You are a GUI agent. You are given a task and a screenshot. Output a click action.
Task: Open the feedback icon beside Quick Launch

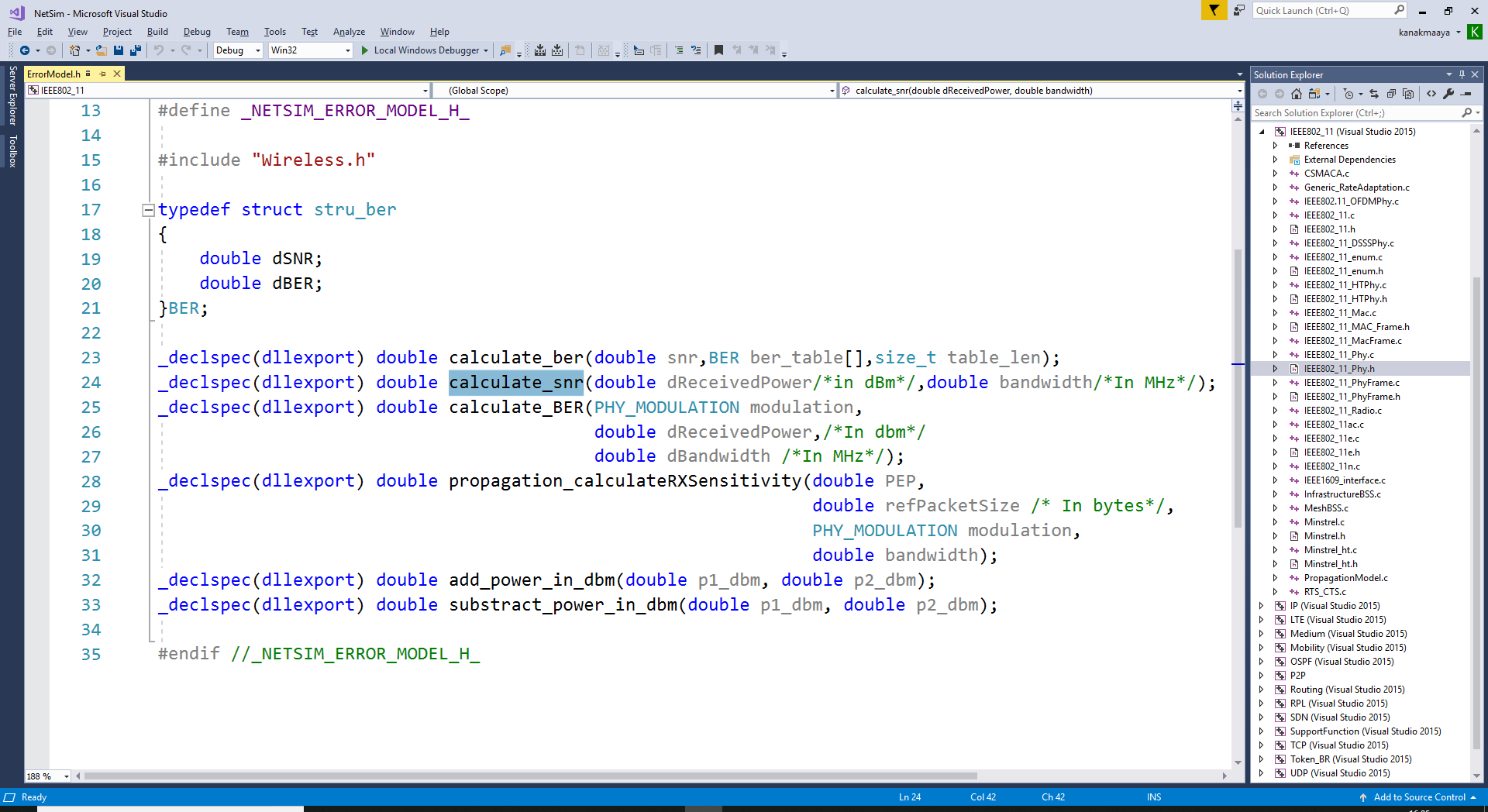(x=1239, y=10)
